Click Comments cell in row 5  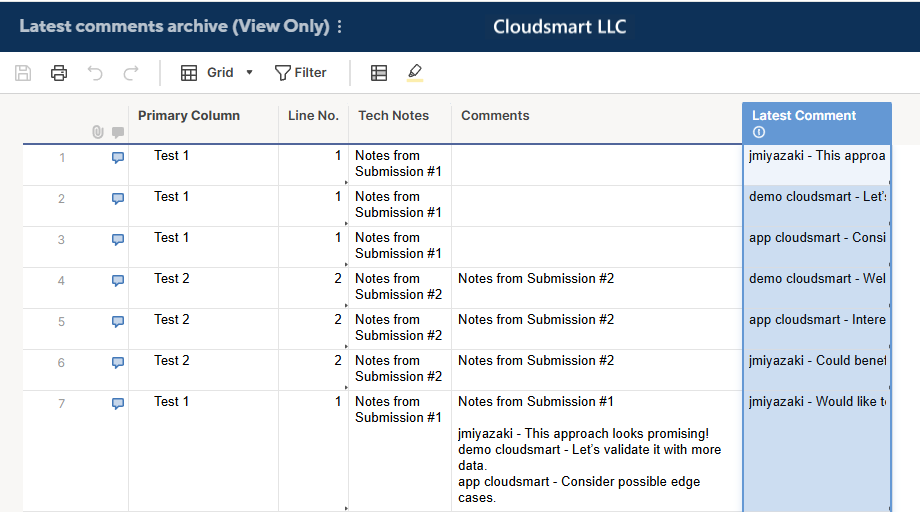597,329
